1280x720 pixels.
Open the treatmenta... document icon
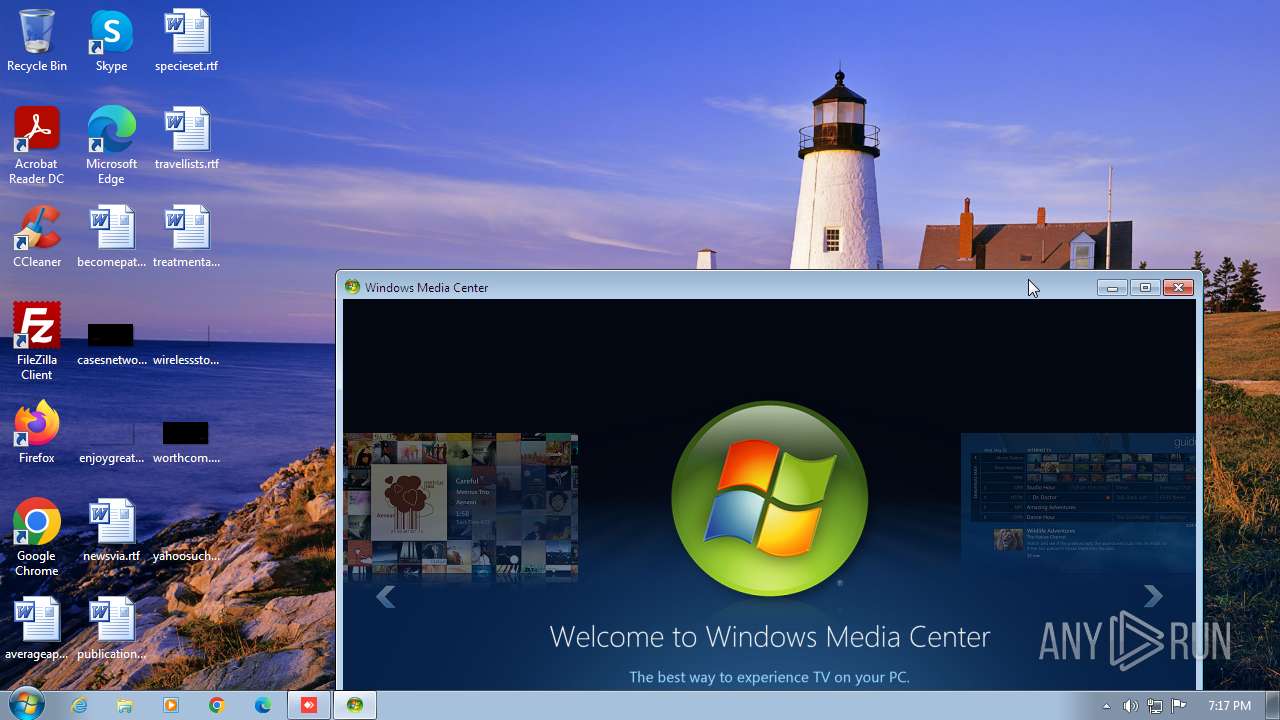pyautogui.click(x=187, y=236)
